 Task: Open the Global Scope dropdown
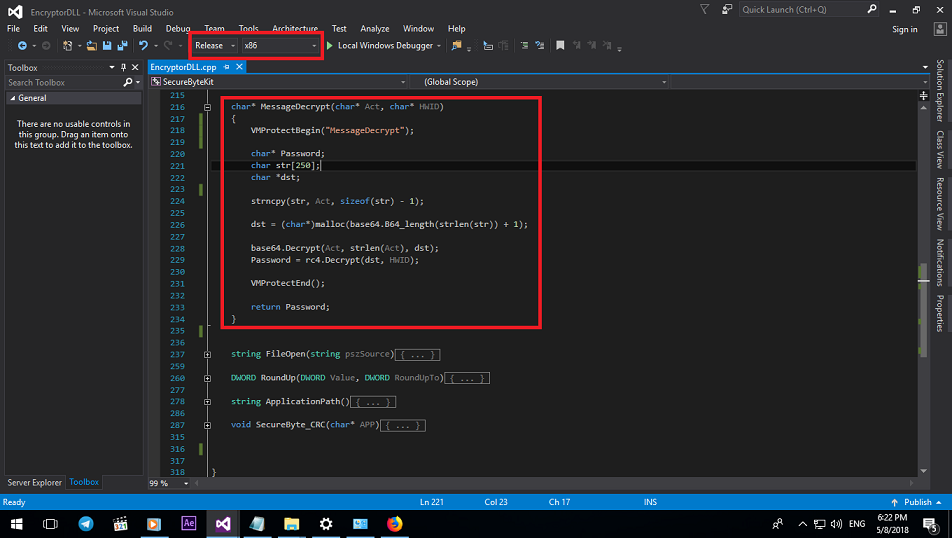point(539,82)
